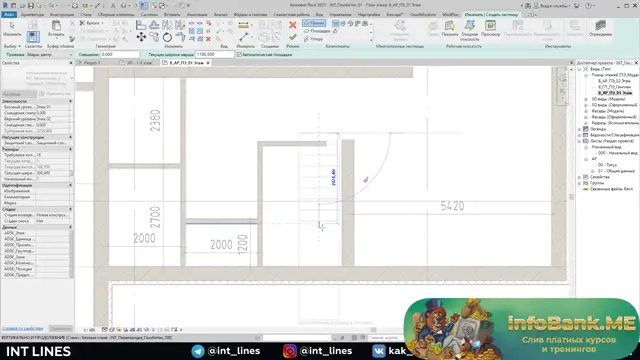Select the Run (Пролет) component button
The image size is (640, 360).
[x=314, y=23]
